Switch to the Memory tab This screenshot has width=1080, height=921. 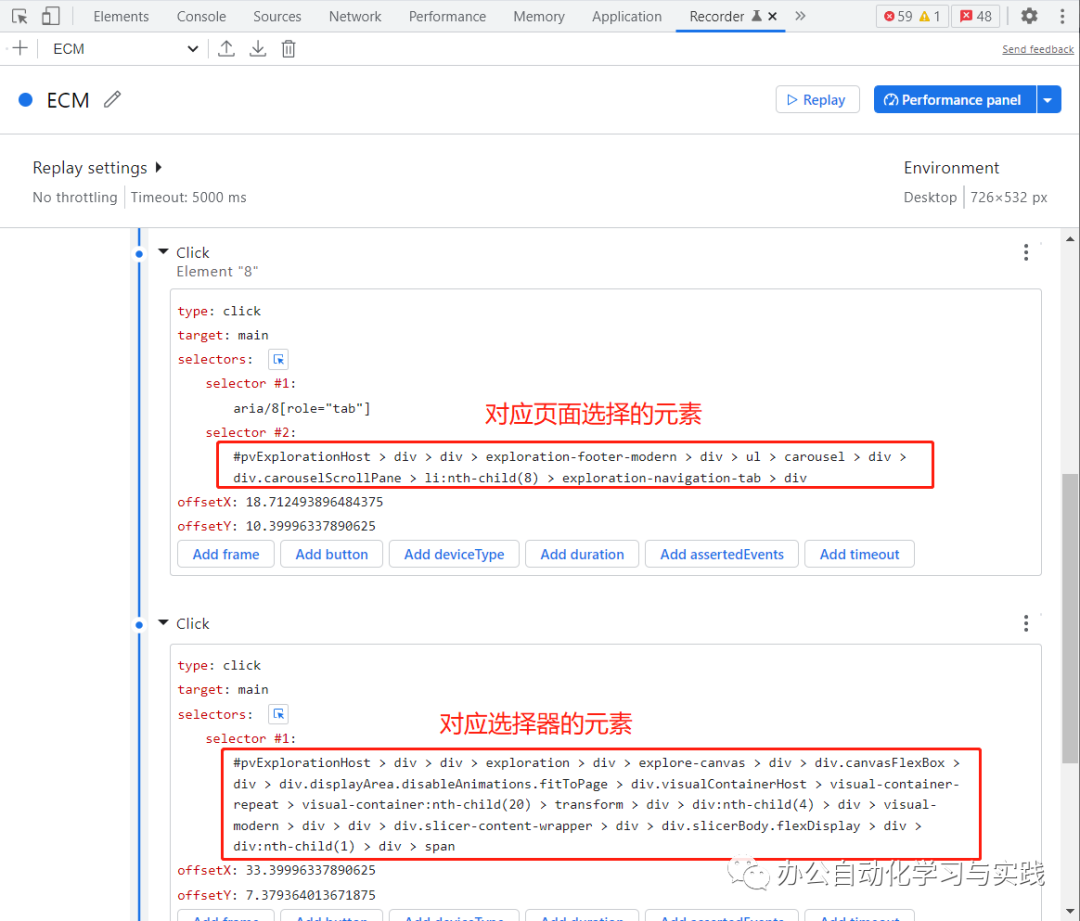(x=539, y=17)
